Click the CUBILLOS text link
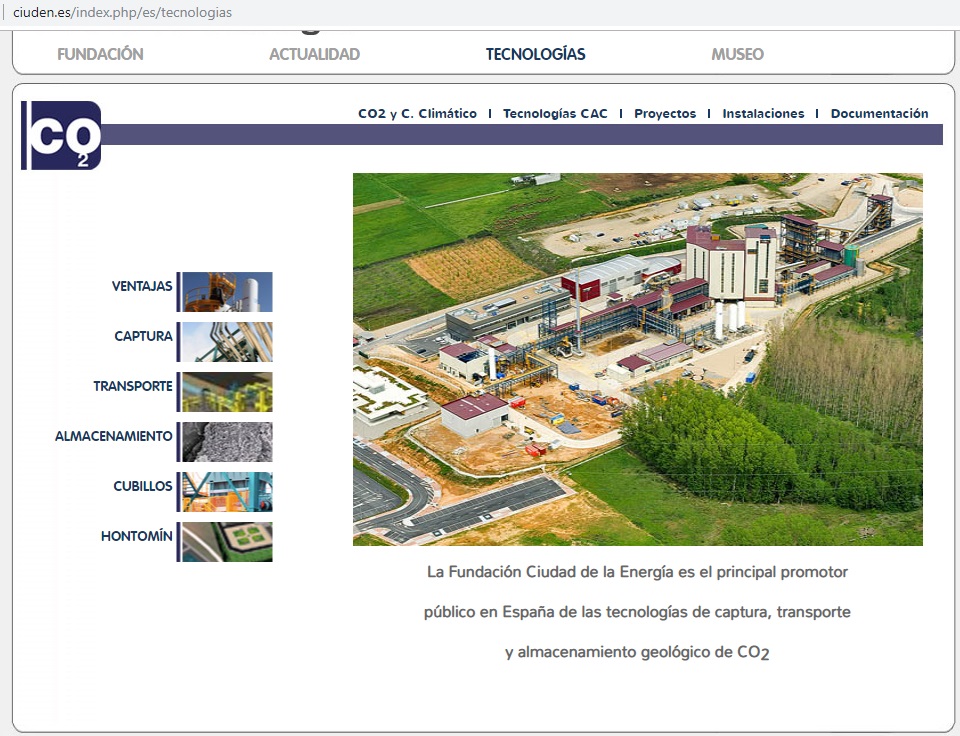The height and width of the screenshot is (736, 960). click(x=143, y=486)
